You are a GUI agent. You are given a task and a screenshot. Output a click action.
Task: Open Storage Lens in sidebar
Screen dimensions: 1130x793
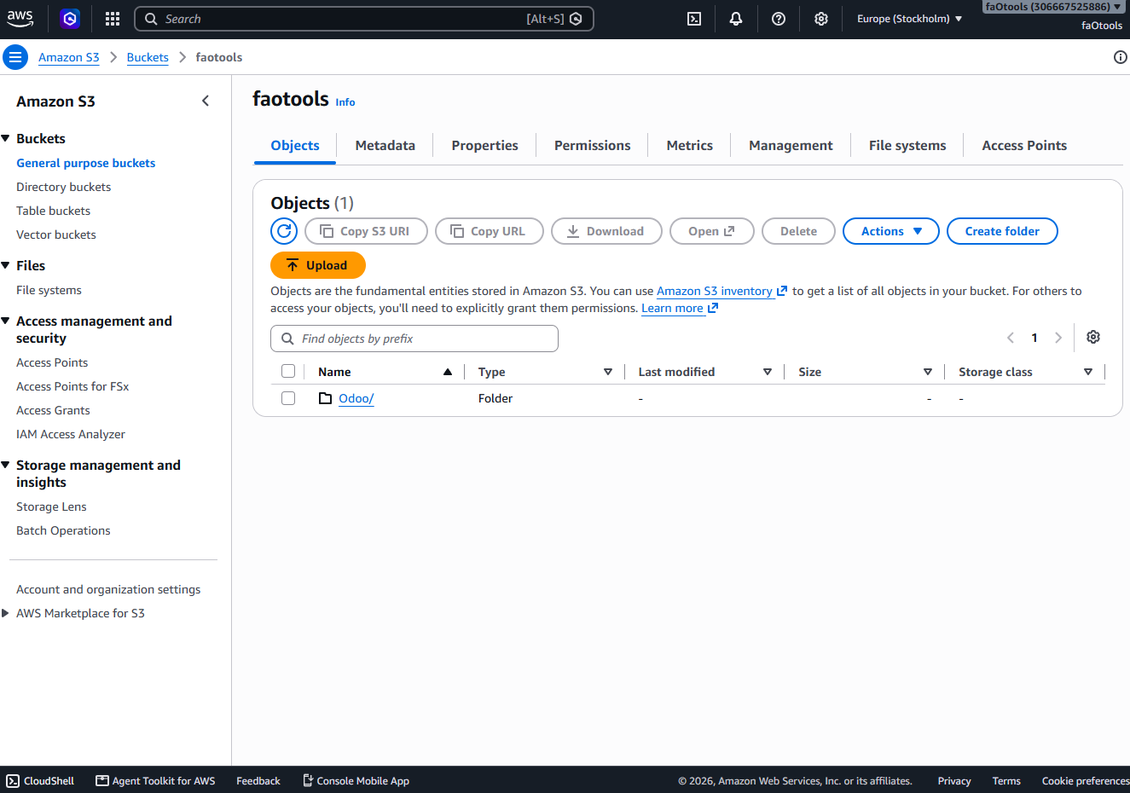pos(51,507)
